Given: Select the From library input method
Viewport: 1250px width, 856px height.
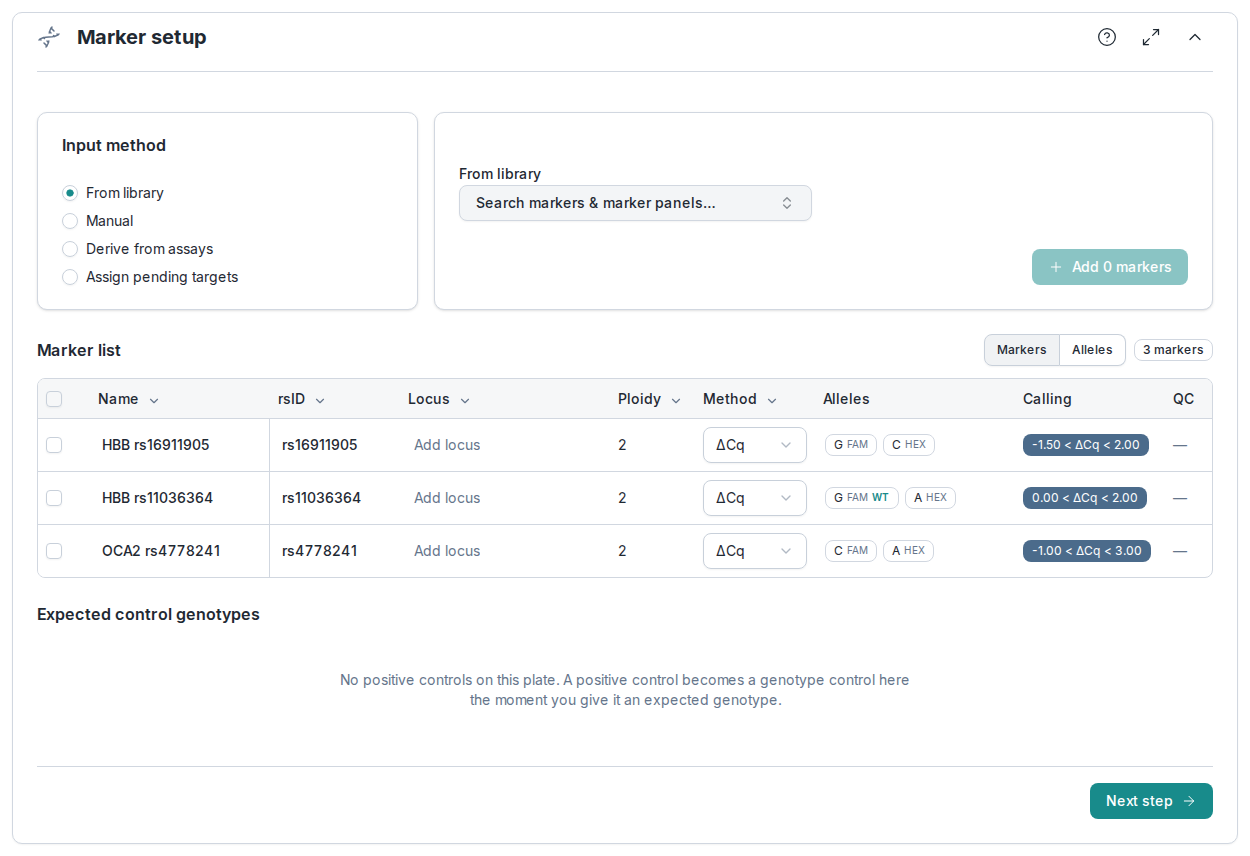Looking at the screenshot, I should coord(70,193).
